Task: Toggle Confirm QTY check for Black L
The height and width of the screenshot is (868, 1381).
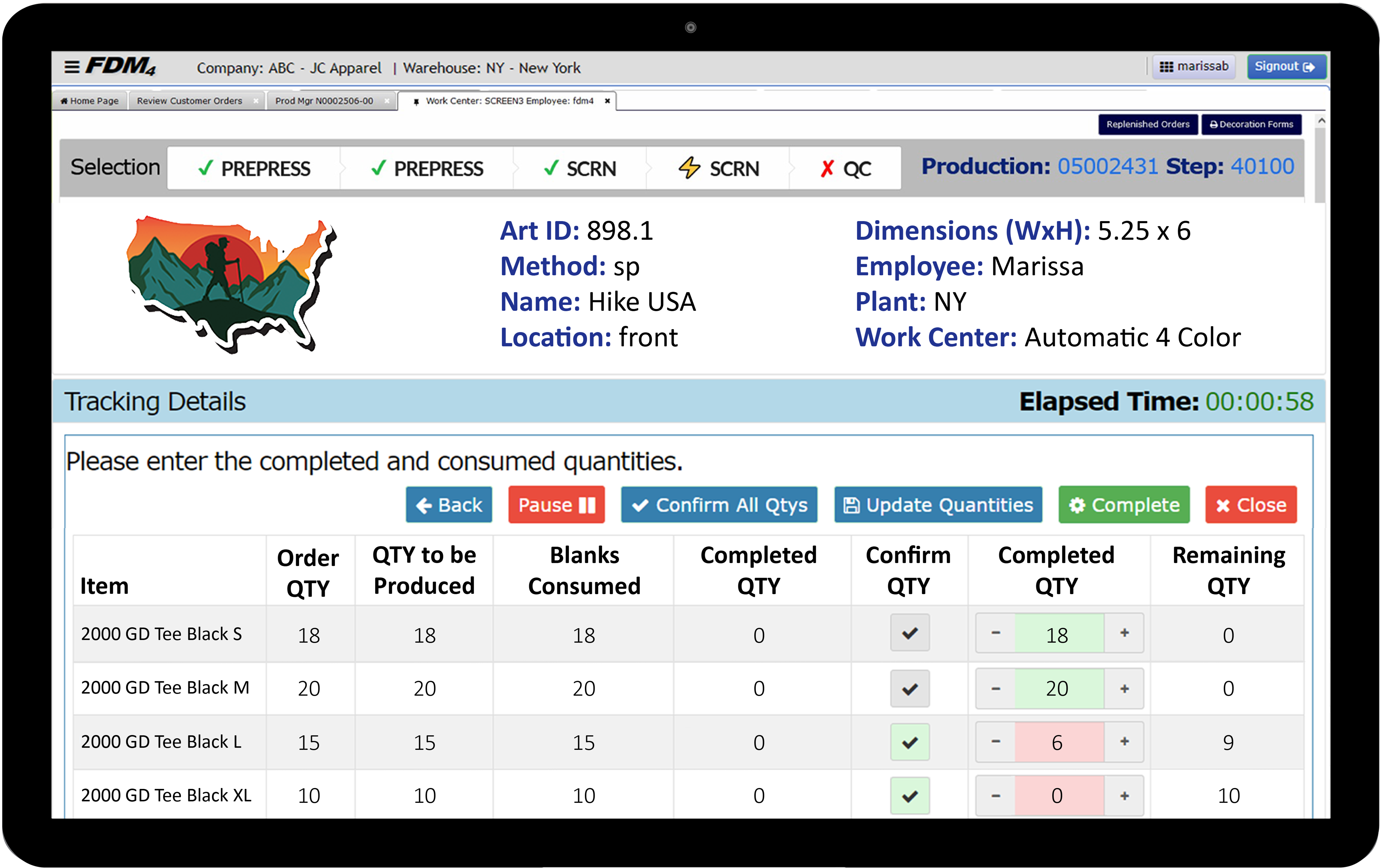Action: pos(910,743)
